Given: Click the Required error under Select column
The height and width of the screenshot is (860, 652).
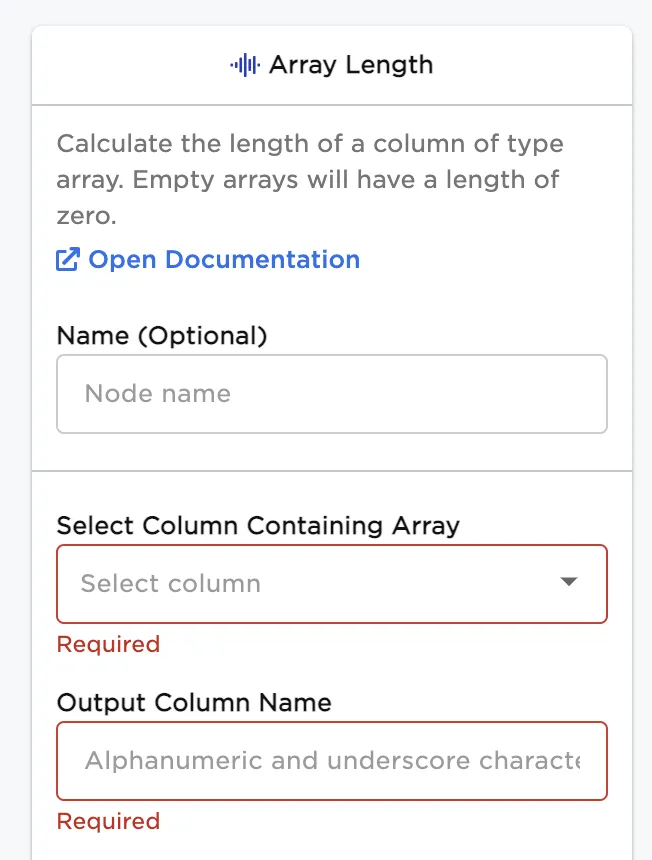Looking at the screenshot, I should 108,644.
